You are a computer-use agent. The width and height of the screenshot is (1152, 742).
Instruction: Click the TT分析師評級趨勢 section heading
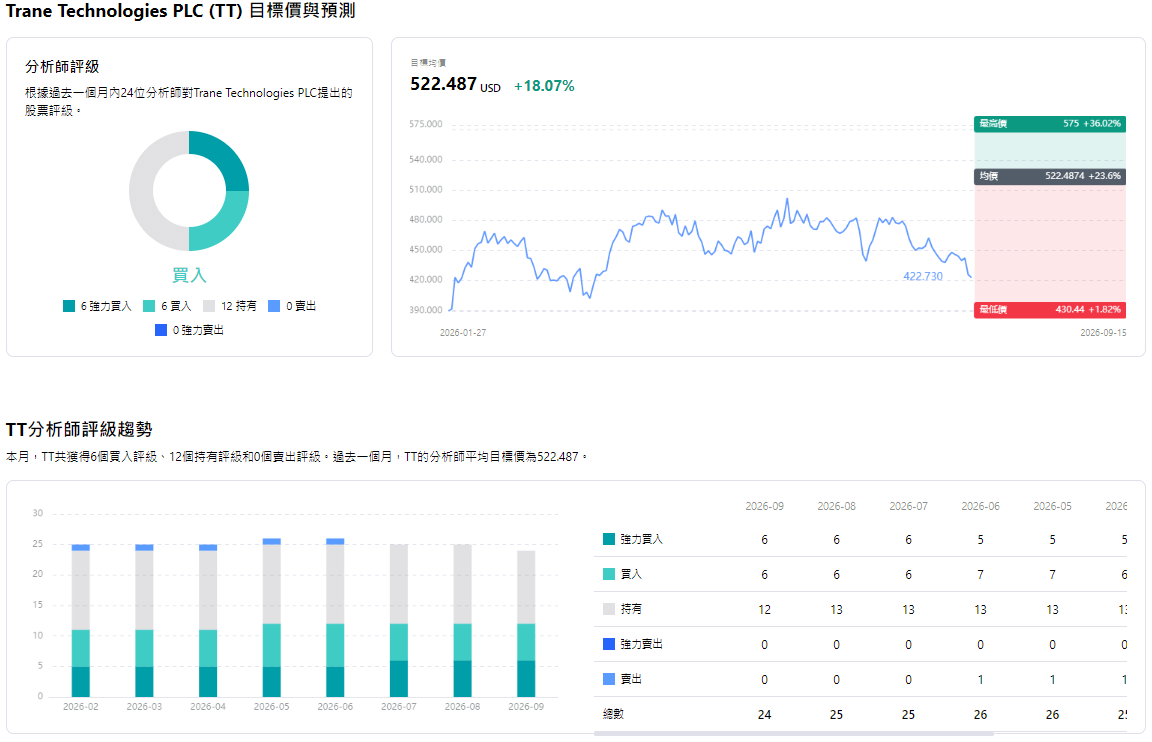point(79,430)
